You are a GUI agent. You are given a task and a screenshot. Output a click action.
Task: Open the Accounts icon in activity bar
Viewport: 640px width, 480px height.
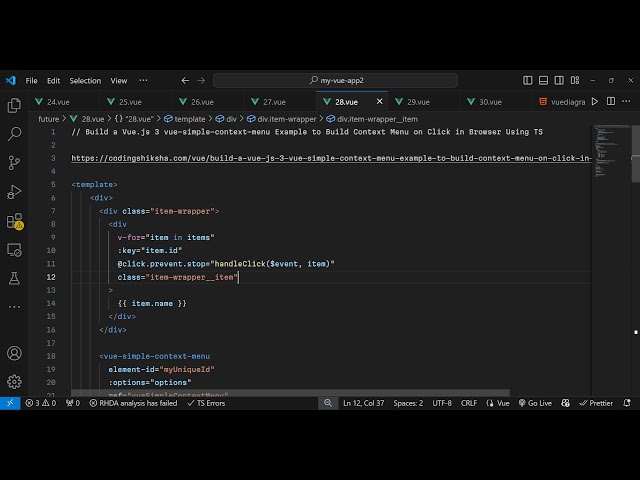[x=14, y=353]
